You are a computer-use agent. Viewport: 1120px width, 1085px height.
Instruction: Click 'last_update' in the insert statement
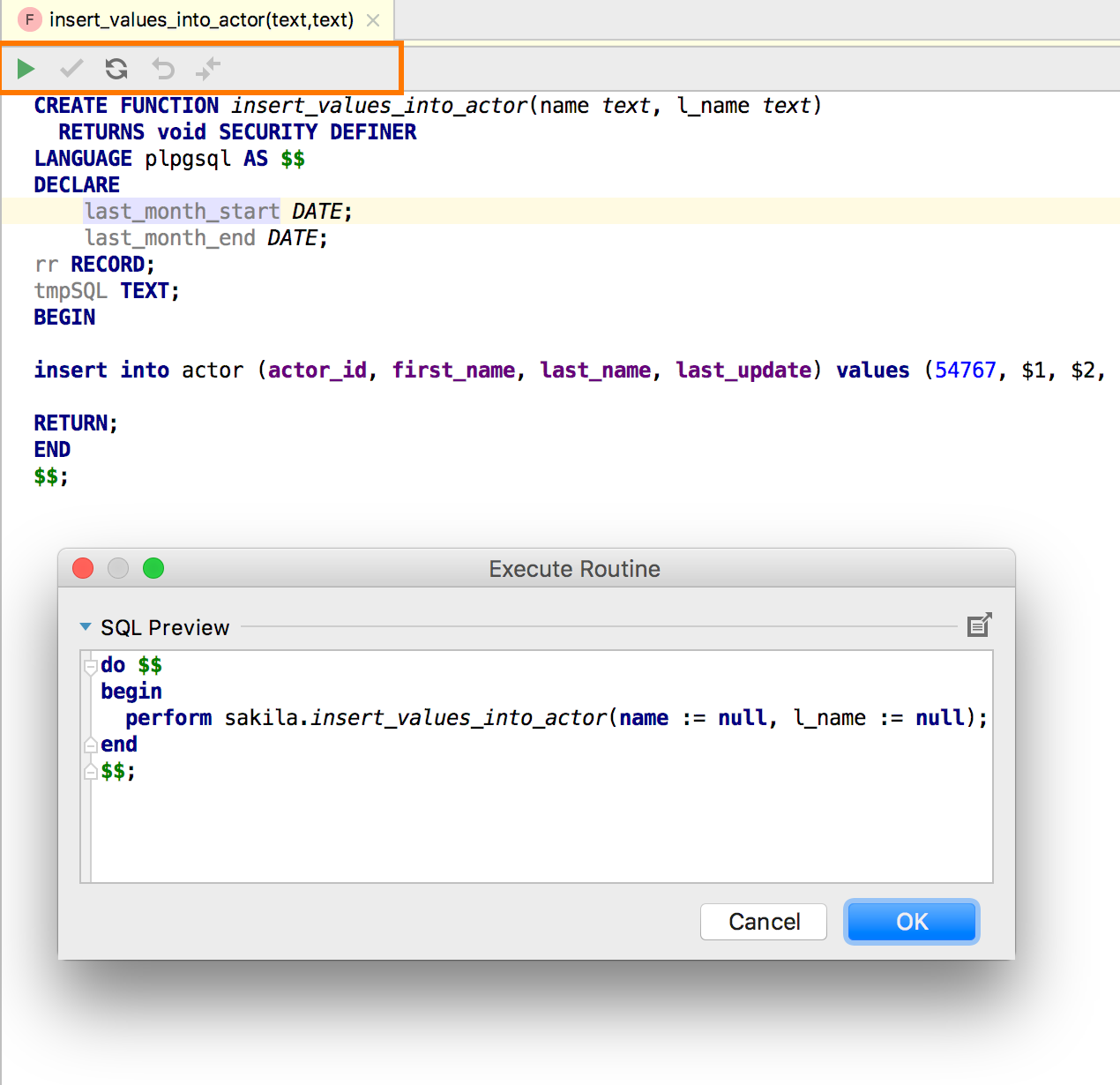pyautogui.click(x=743, y=370)
